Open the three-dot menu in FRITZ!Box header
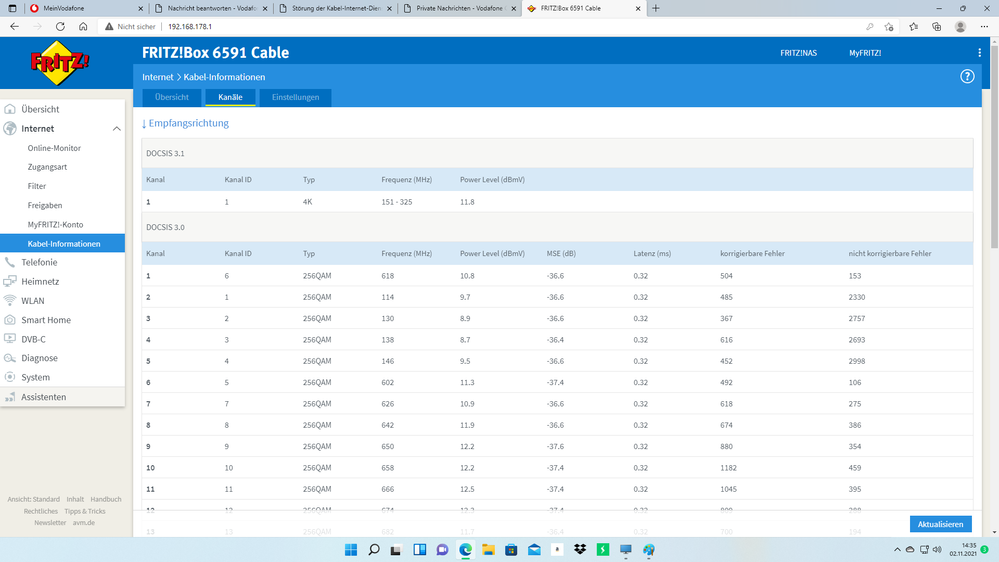Image resolution: width=999 pixels, height=562 pixels. (979, 53)
